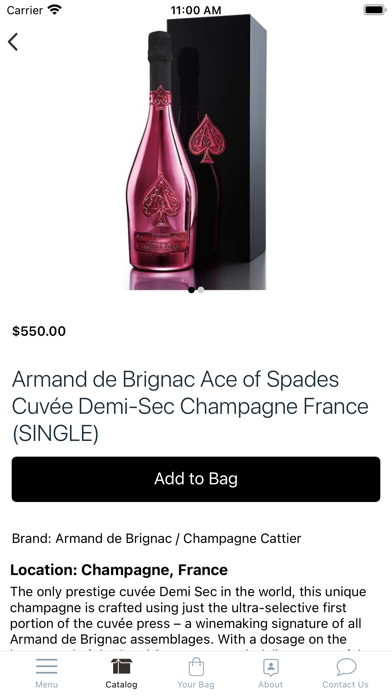Tap the Menu tab label
Screen dimensions: 392x696
(47, 684)
